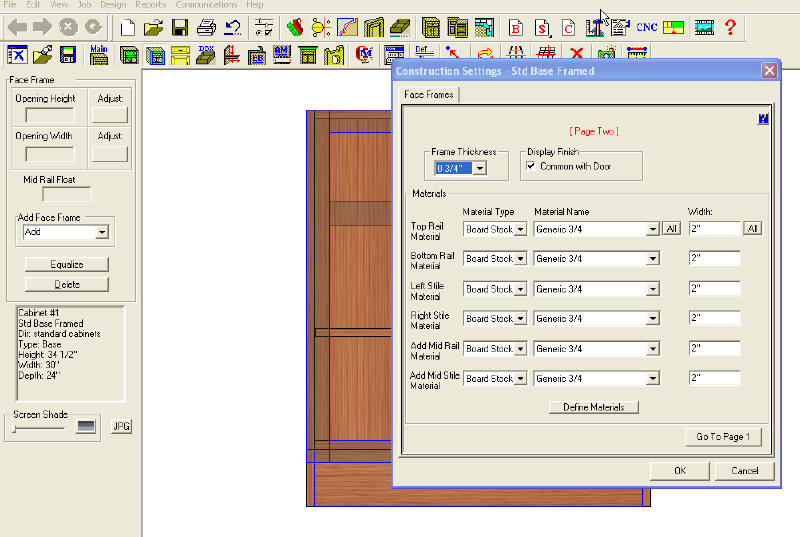Click the Opening Width input field
This screenshot has width=800, height=537.
click(50, 154)
